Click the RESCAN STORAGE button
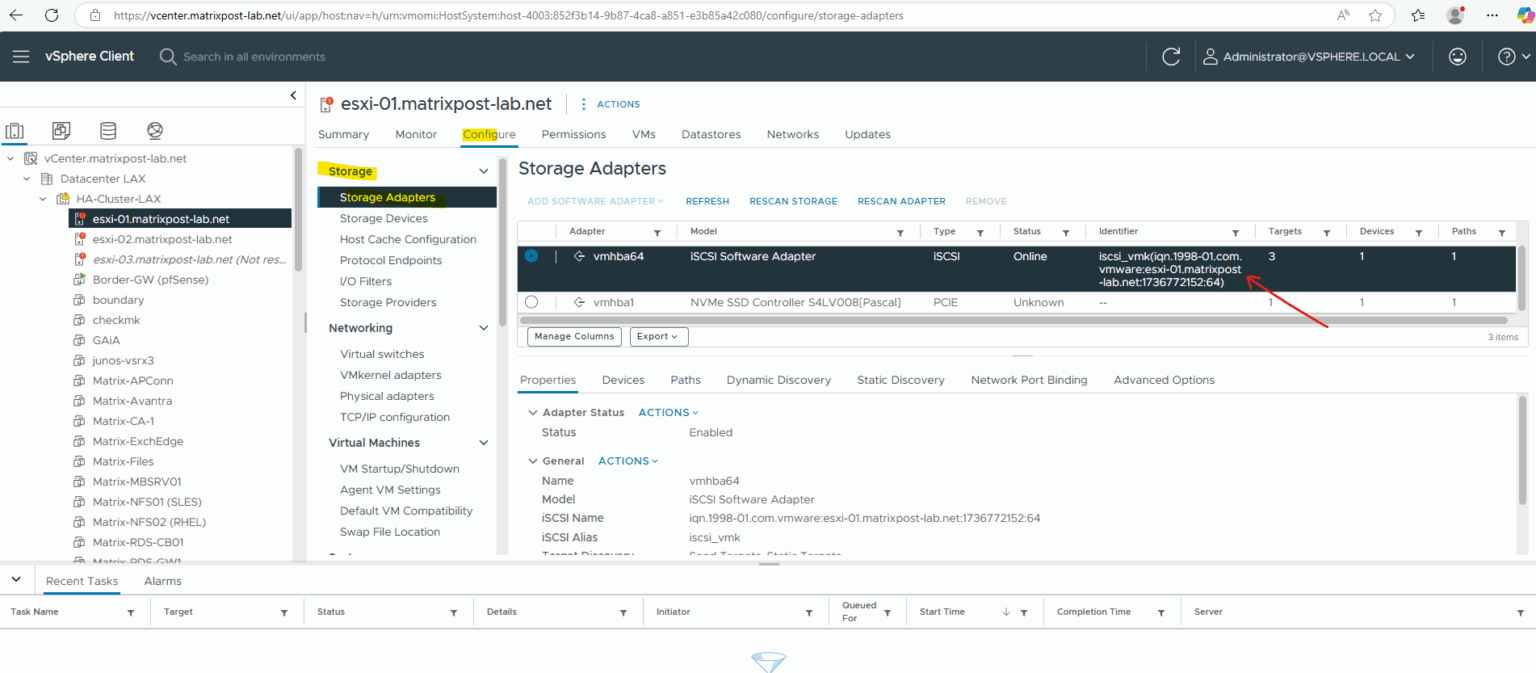Viewport: 1536px width, 673px height. pyautogui.click(x=793, y=201)
